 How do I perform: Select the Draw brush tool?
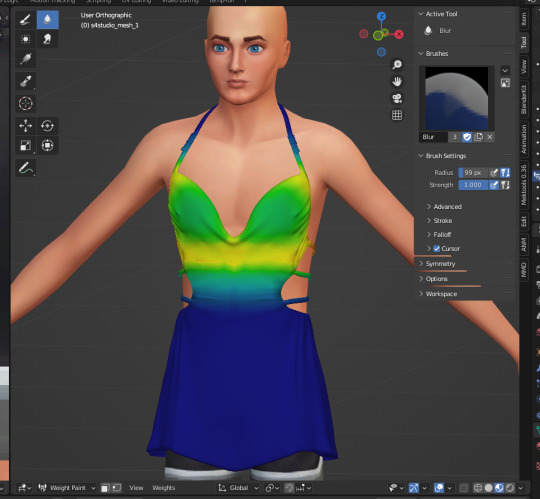pyautogui.click(x=26, y=20)
